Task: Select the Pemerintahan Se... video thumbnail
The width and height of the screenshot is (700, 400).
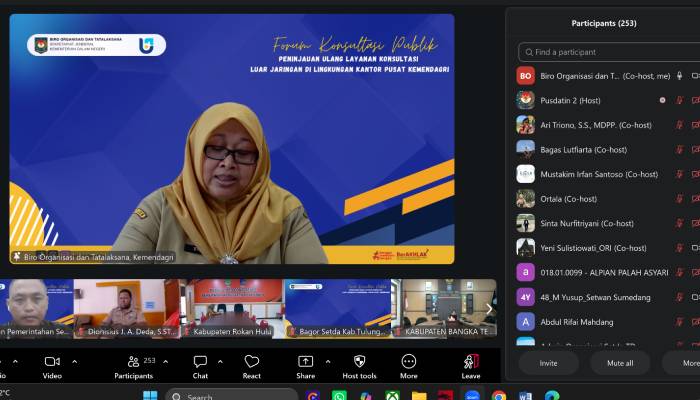Action: point(37,308)
